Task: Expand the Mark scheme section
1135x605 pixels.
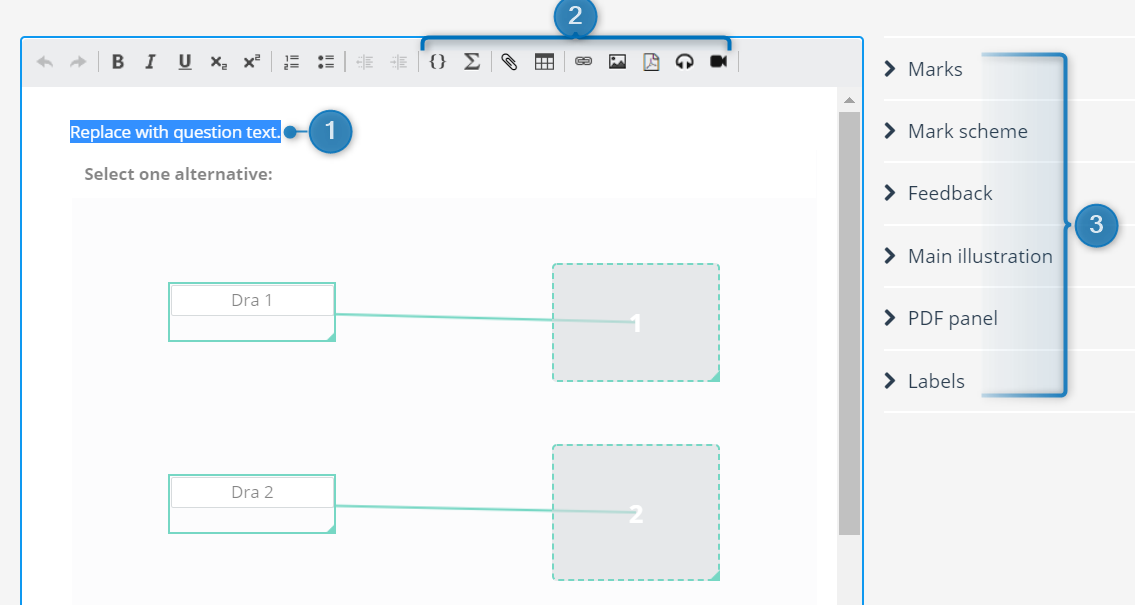Action: pos(966,131)
